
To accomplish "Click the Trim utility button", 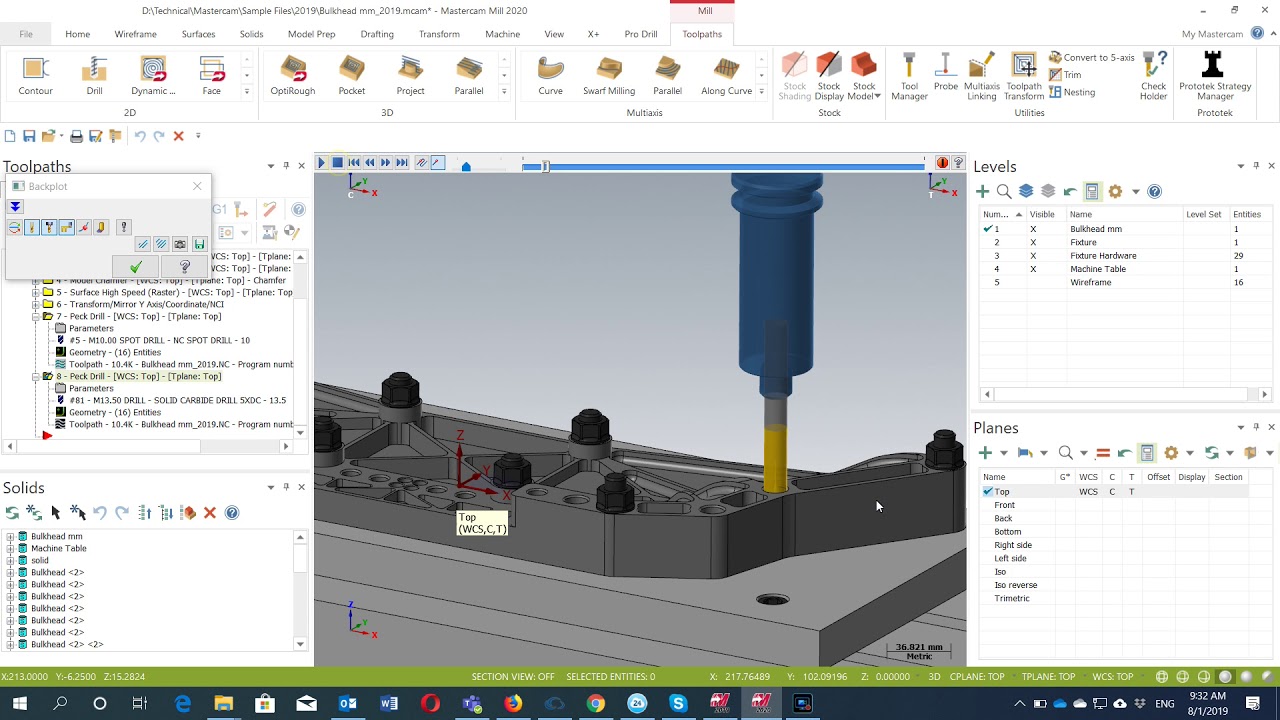I will (1065, 75).
